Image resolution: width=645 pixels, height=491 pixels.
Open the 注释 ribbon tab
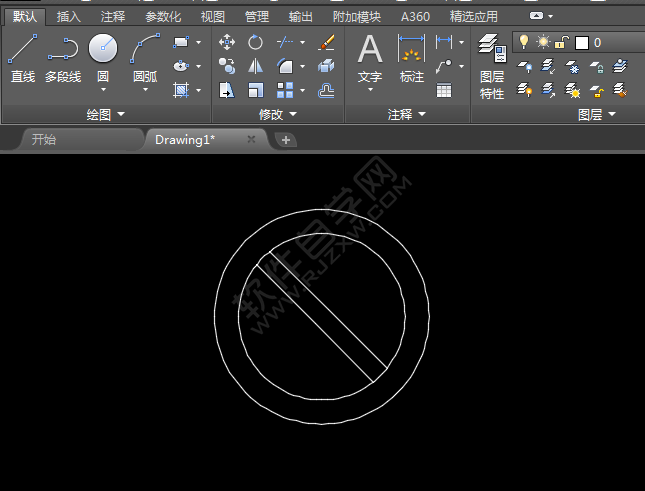click(x=112, y=17)
